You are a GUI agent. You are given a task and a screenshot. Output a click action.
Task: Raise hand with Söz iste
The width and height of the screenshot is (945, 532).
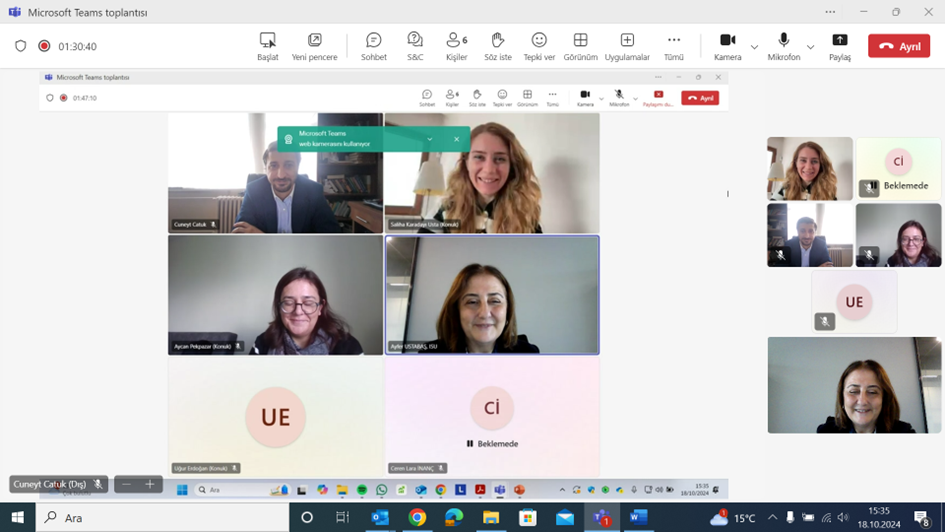click(x=497, y=45)
